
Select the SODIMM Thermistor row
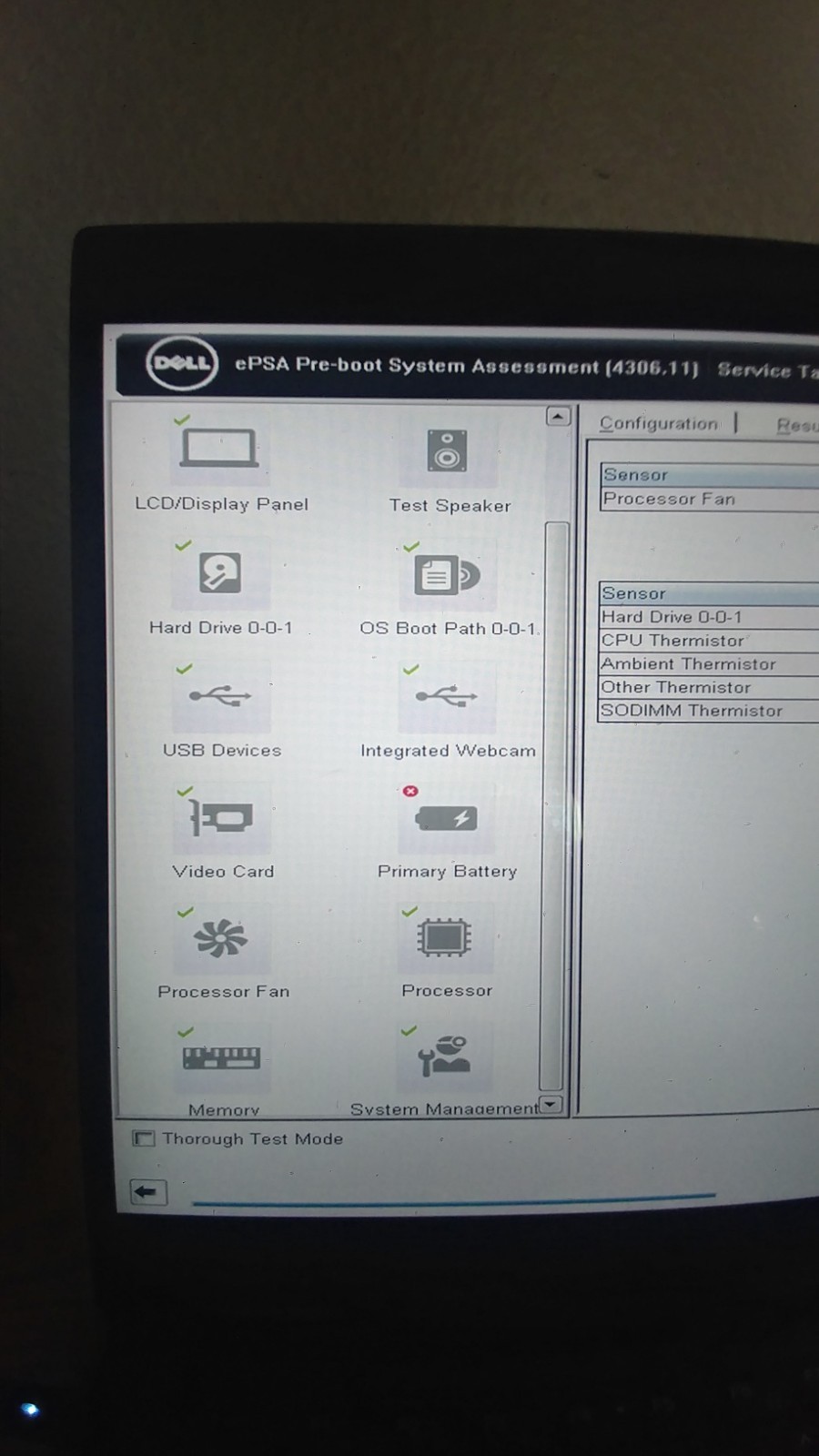(709, 711)
